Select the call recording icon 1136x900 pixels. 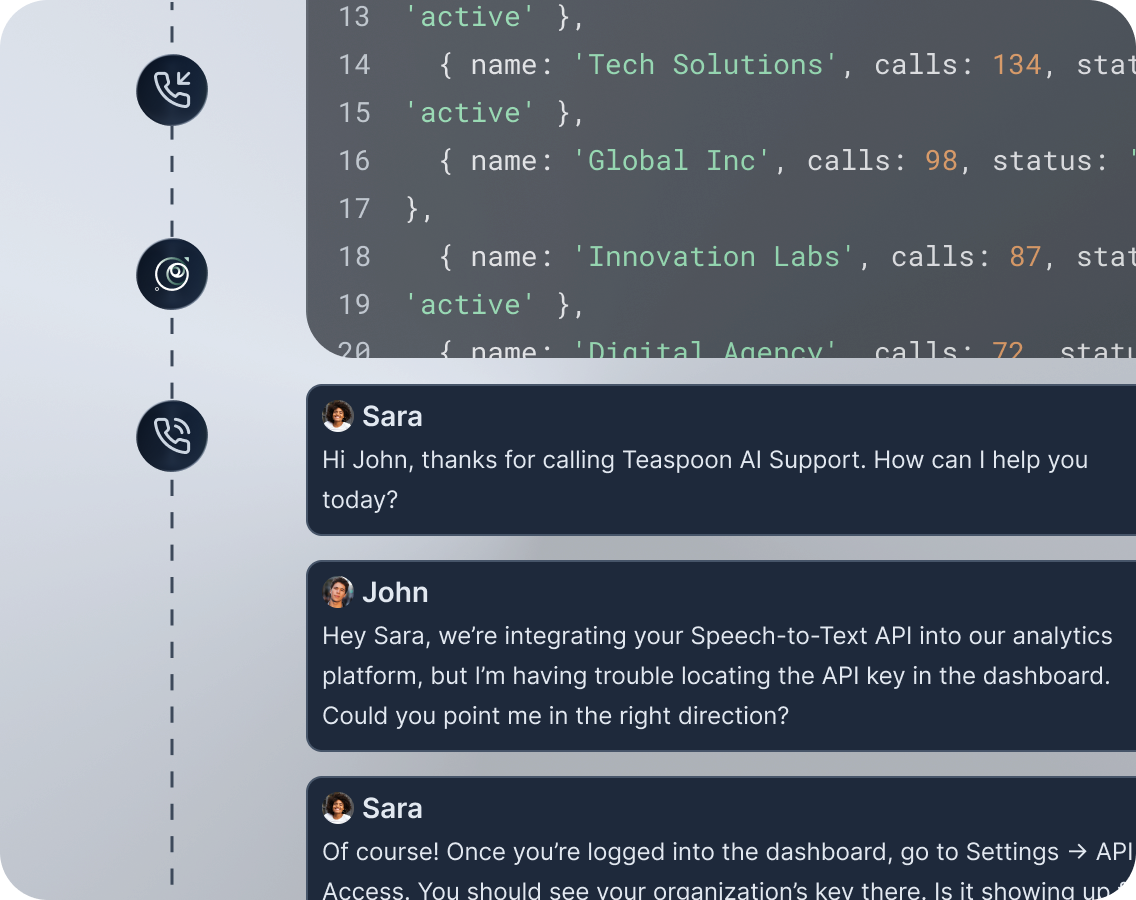click(171, 272)
